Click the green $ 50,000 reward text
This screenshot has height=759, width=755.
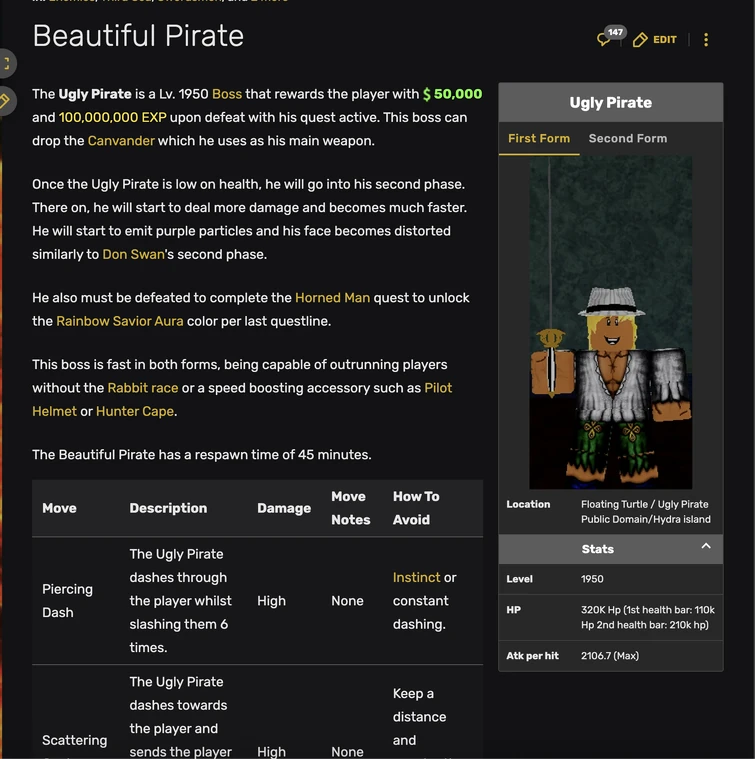(452, 94)
